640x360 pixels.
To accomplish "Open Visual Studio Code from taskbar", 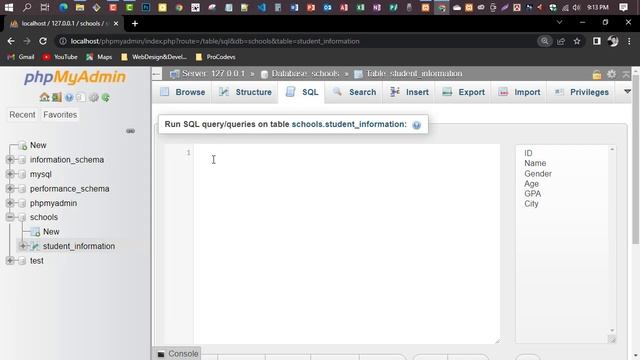I will pyautogui.click(x=261, y=7).
